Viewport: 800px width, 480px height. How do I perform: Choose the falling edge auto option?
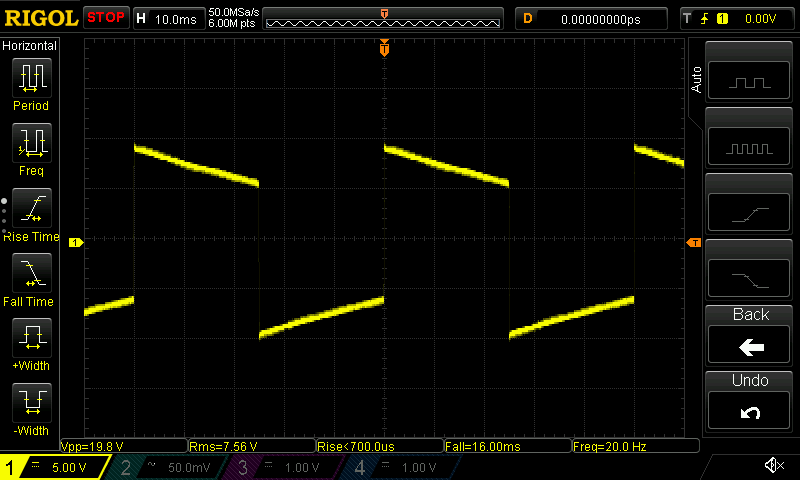click(749, 279)
